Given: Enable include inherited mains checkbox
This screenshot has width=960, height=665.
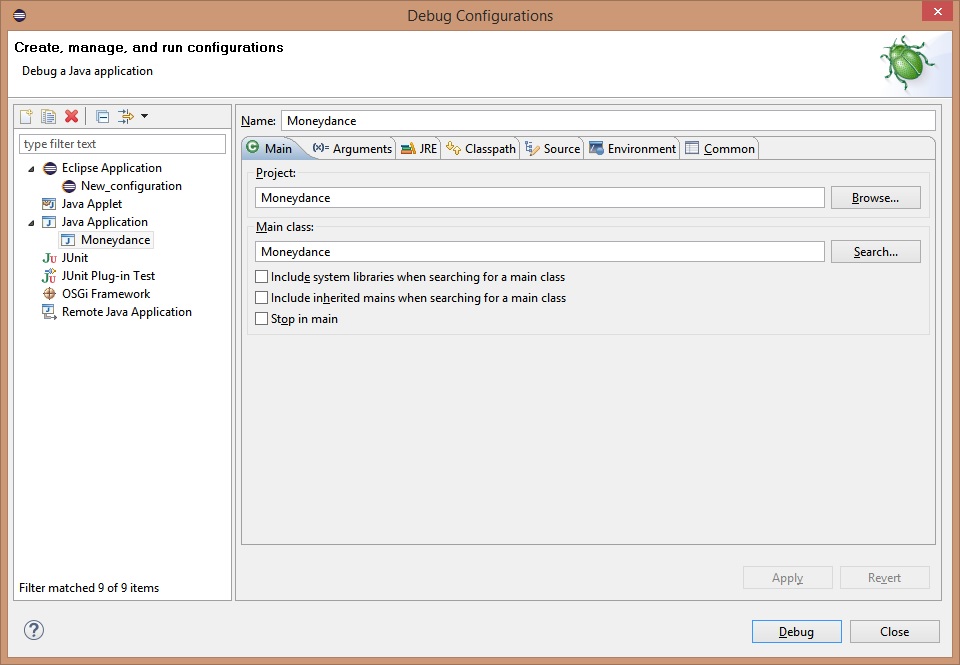Looking at the screenshot, I should pos(261,298).
